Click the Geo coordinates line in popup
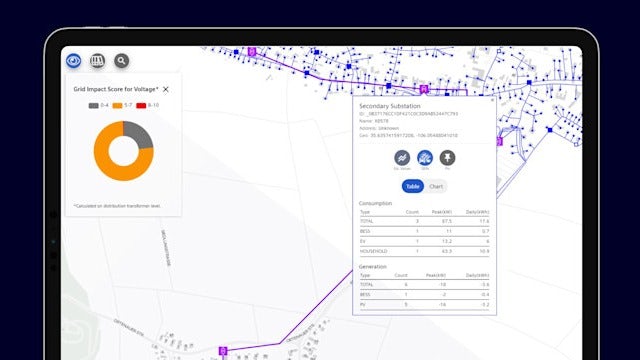The width and height of the screenshot is (640, 360). (408, 135)
